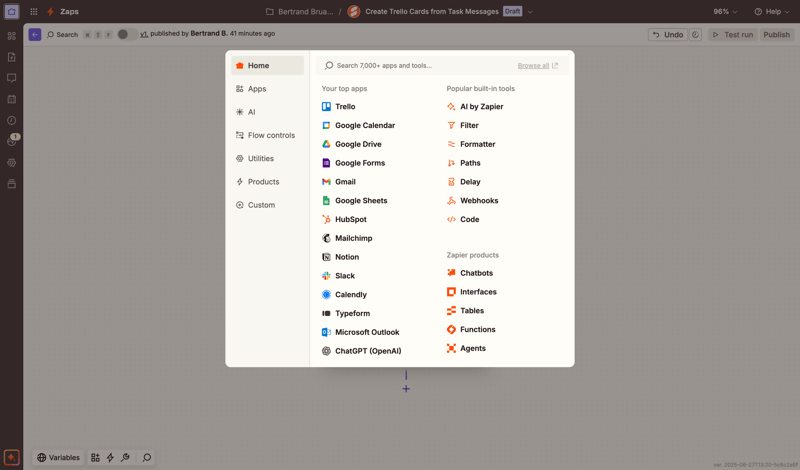The height and width of the screenshot is (470, 800).
Task: Open sidebar calendar icon
Action: [11, 100]
